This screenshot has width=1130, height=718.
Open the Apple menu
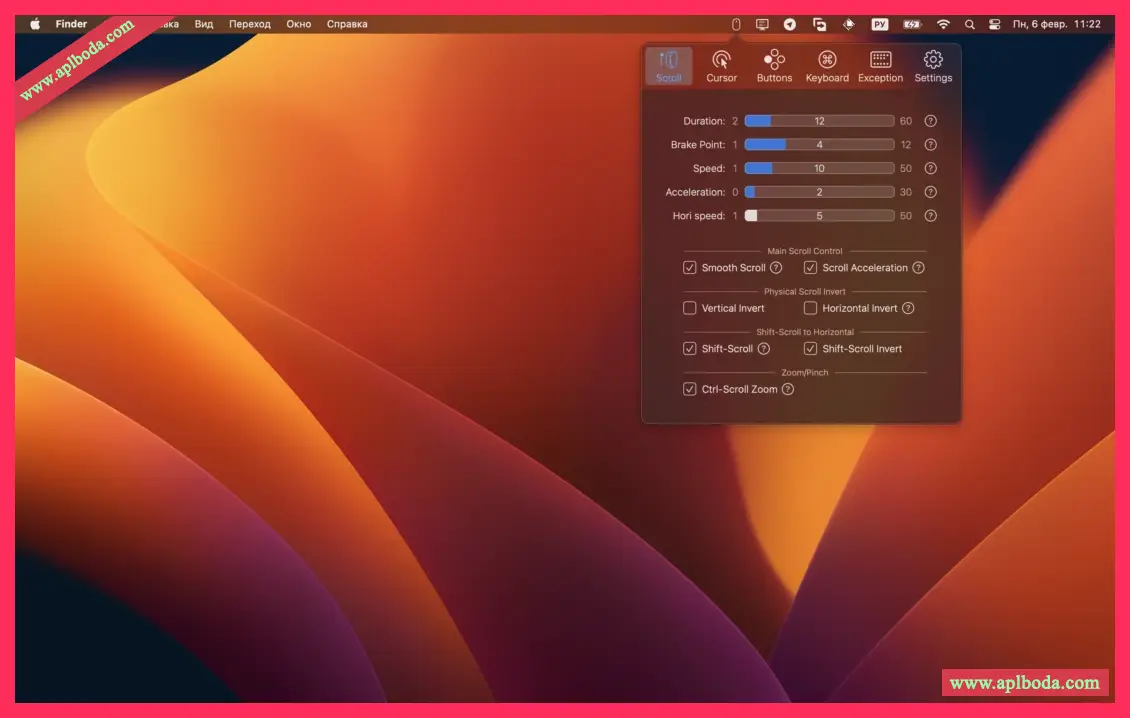pos(35,24)
